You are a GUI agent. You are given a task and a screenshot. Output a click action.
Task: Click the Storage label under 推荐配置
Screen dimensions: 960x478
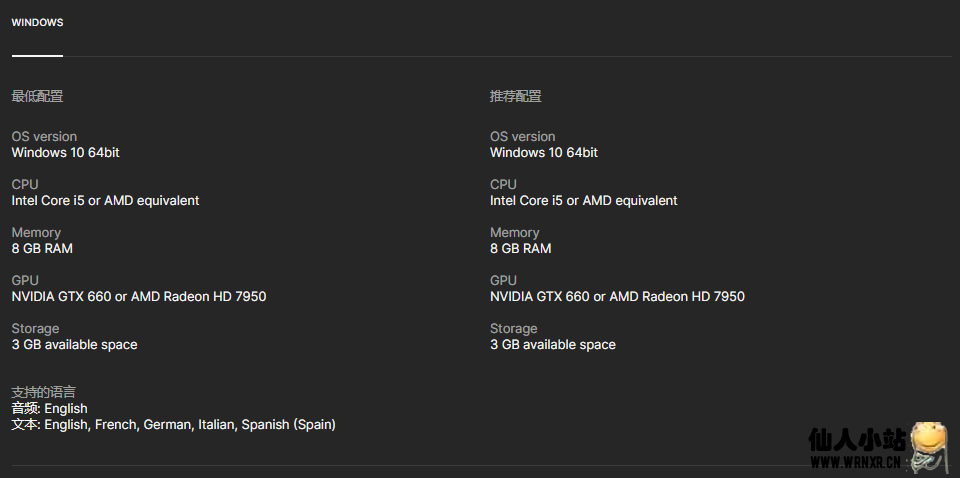[514, 329]
